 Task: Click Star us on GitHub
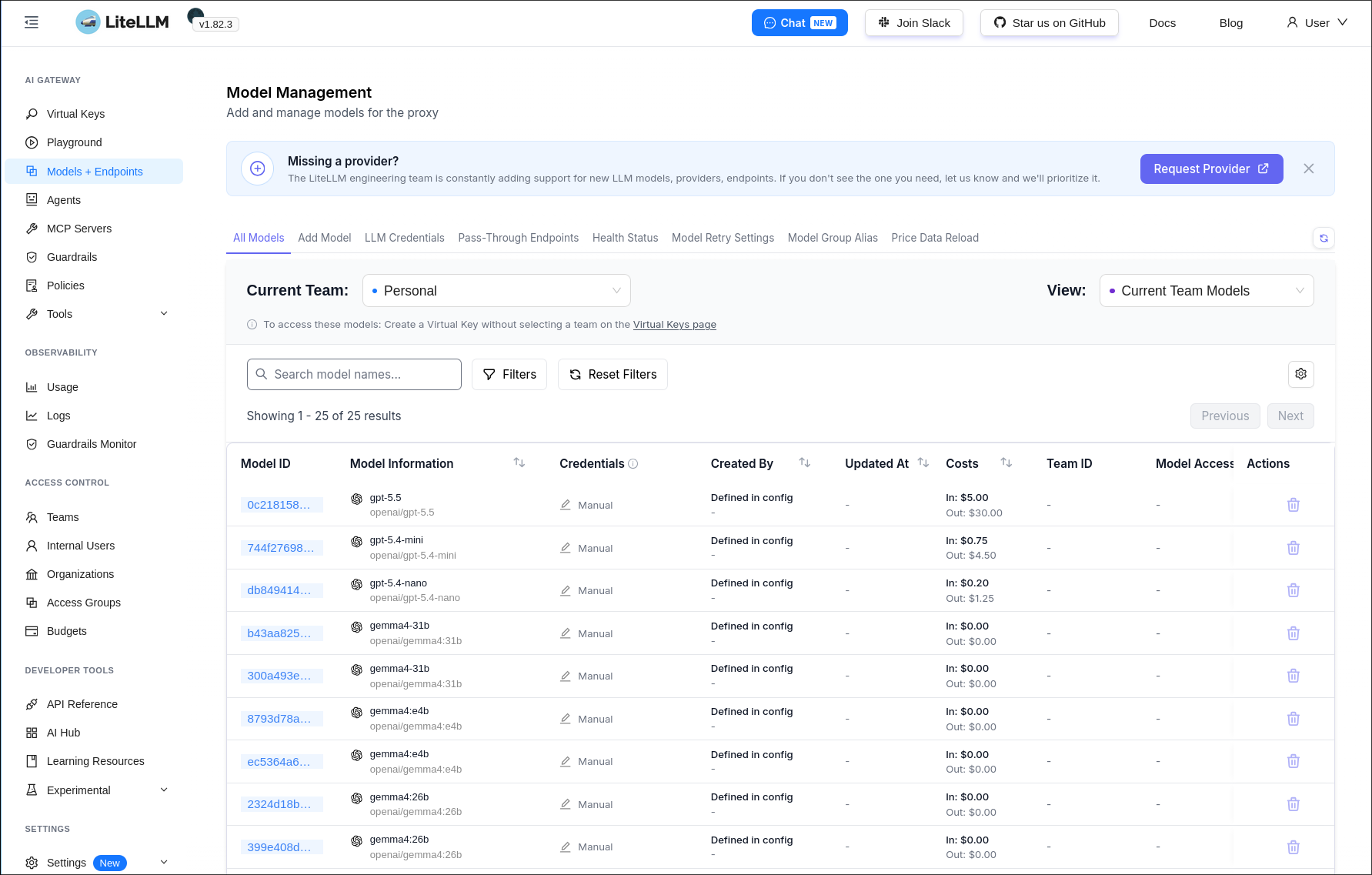tap(1050, 23)
